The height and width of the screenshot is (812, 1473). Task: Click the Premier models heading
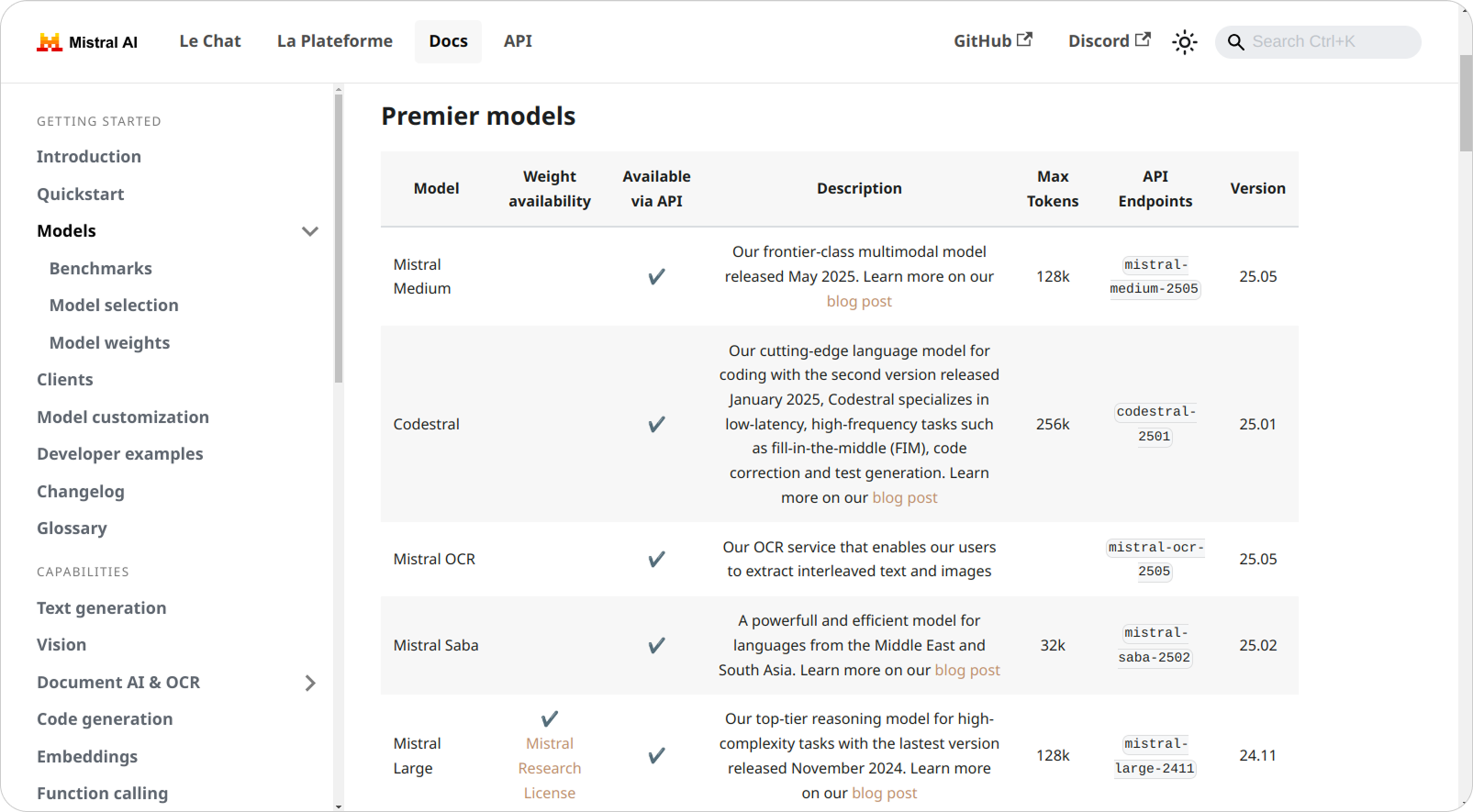click(x=478, y=117)
